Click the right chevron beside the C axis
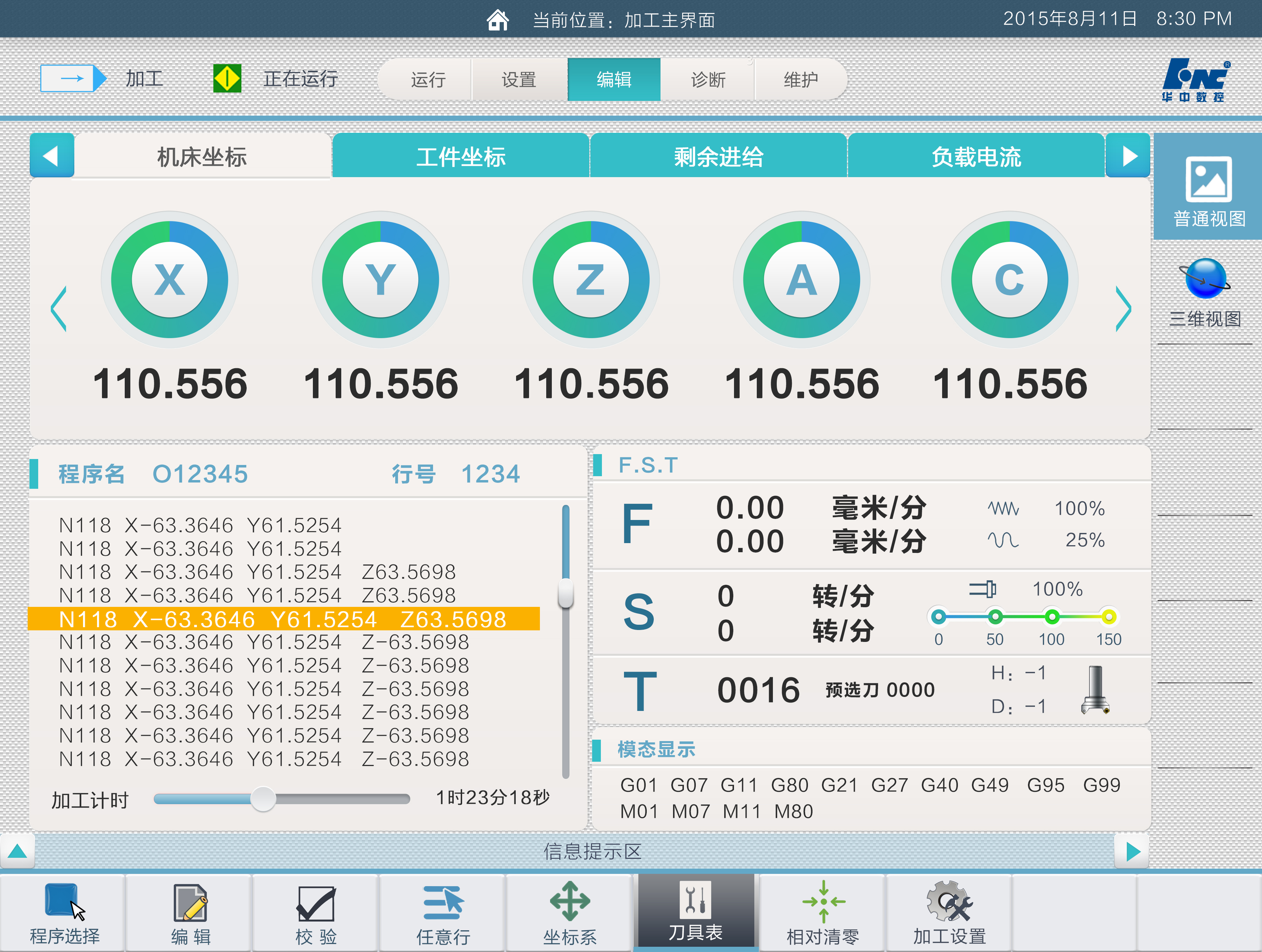Viewport: 1262px width, 952px height. click(1123, 309)
